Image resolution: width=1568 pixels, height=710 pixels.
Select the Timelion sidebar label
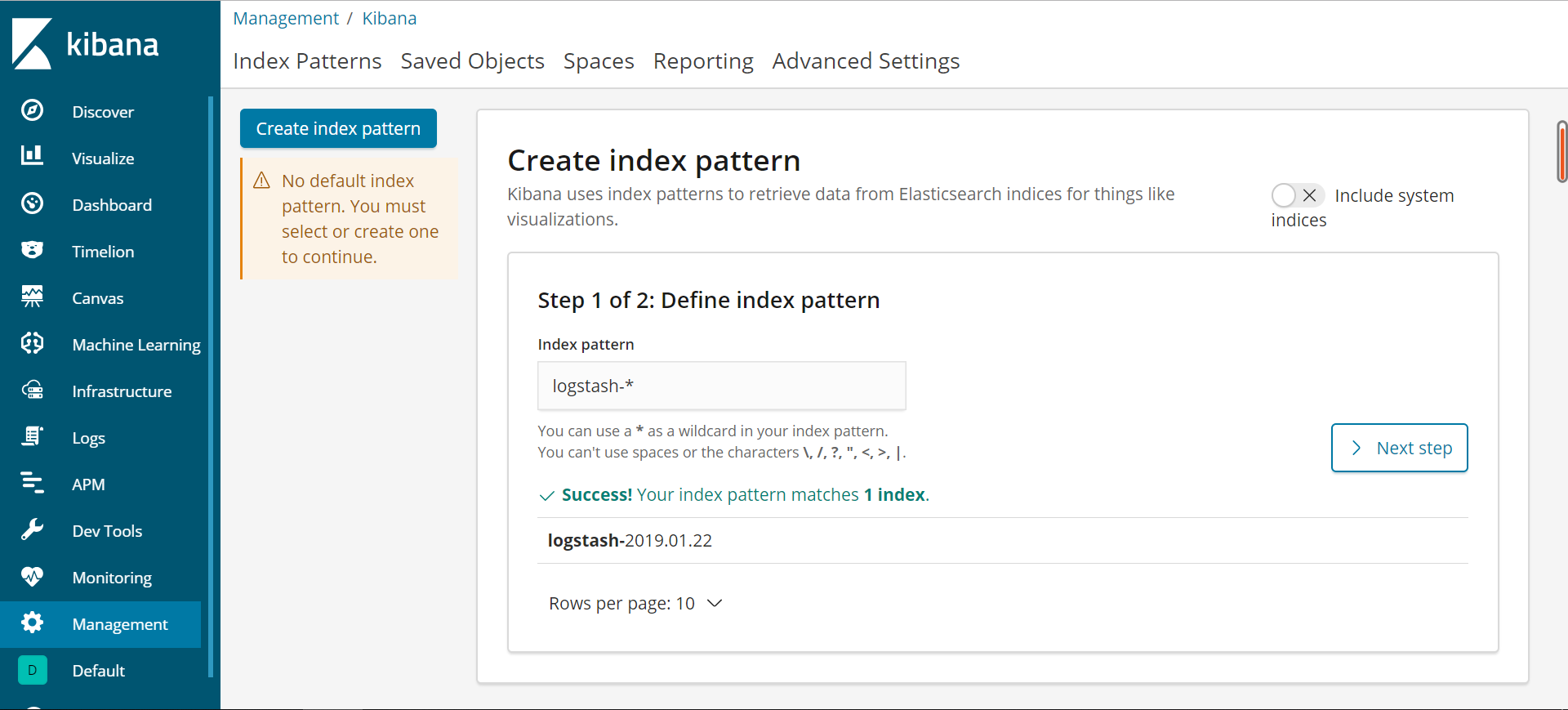(x=103, y=252)
